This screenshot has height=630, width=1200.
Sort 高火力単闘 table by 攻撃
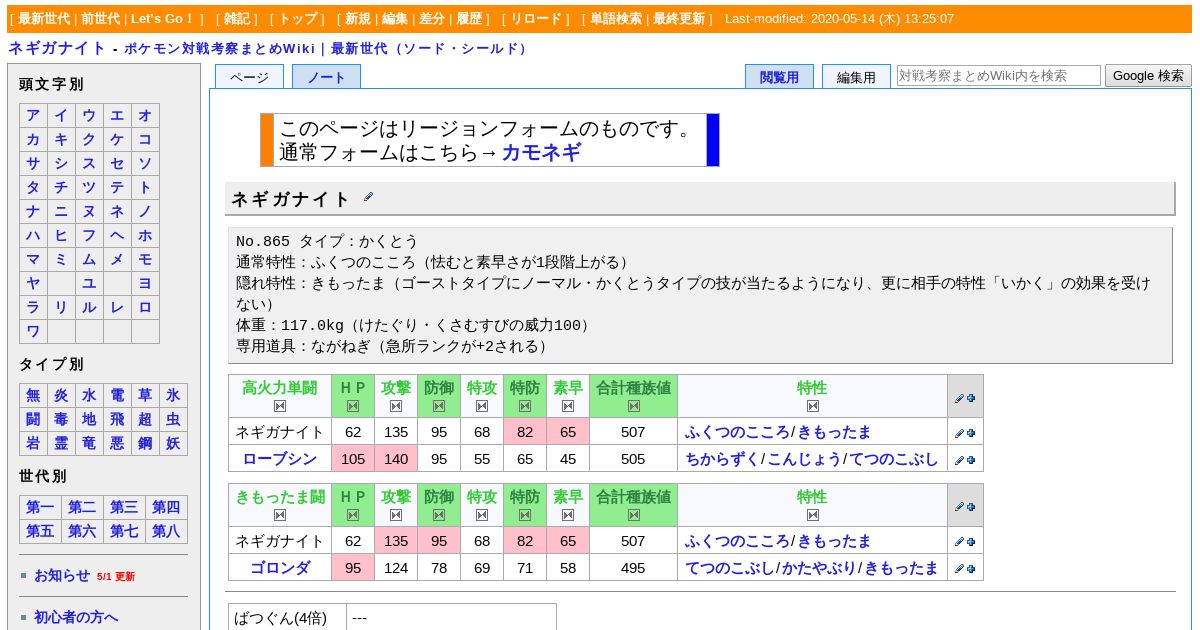click(x=396, y=406)
